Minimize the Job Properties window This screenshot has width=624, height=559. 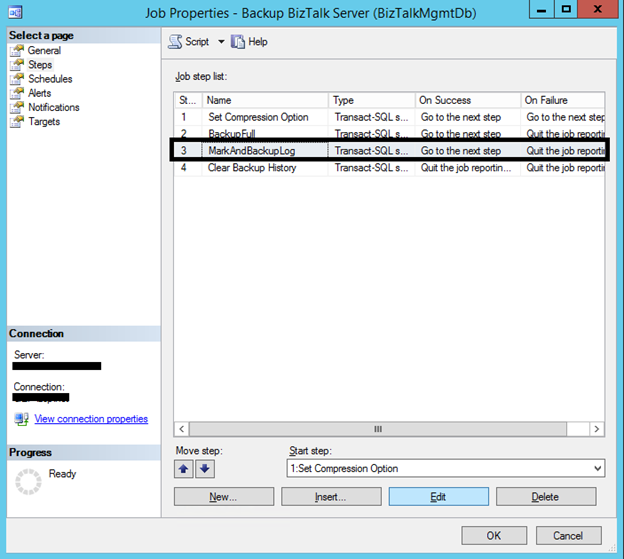coord(541,10)
